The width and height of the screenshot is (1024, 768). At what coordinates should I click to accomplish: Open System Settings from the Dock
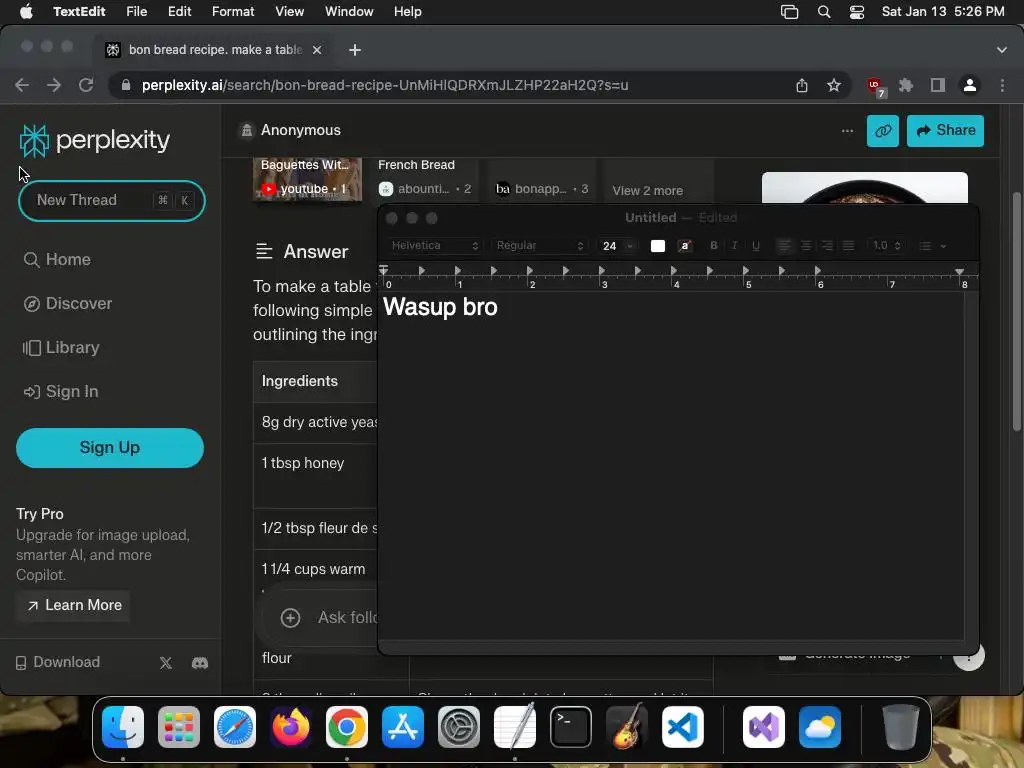pos(459,727)
